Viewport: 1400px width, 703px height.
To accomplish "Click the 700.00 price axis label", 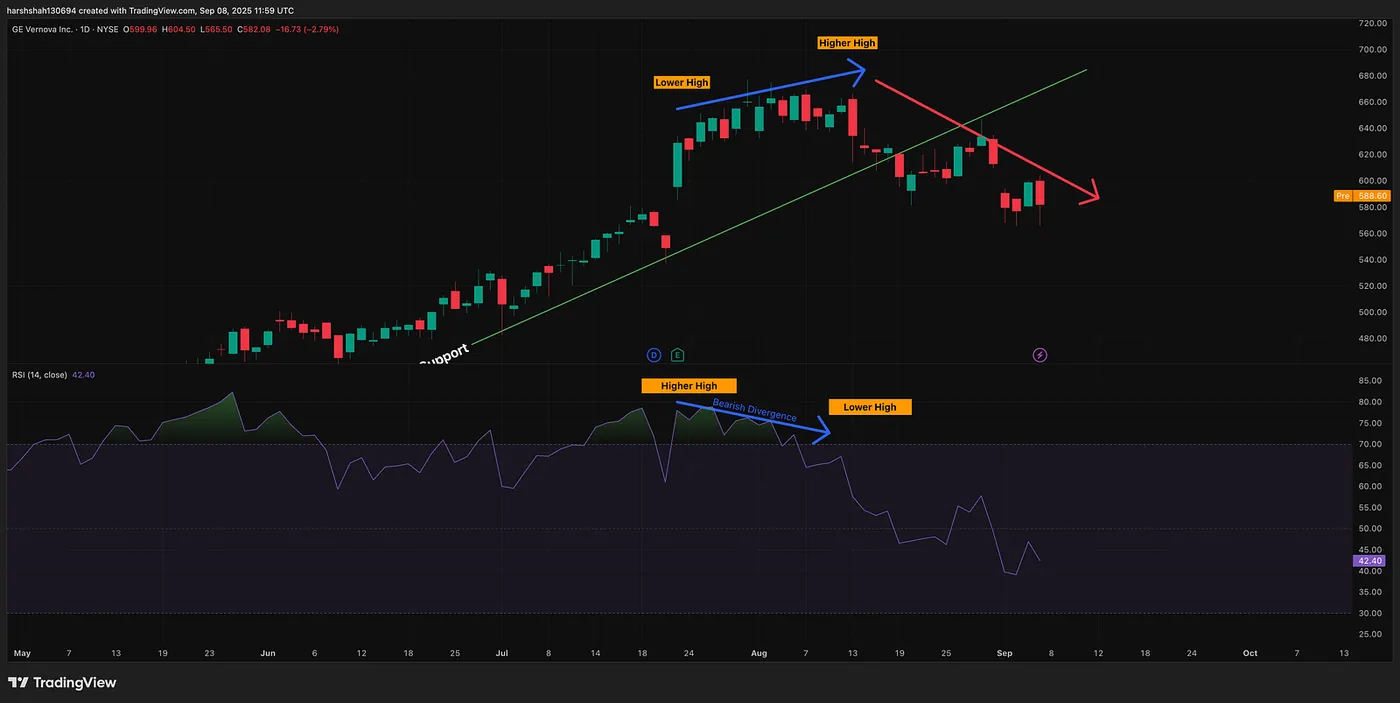I will pos(1372,49).
